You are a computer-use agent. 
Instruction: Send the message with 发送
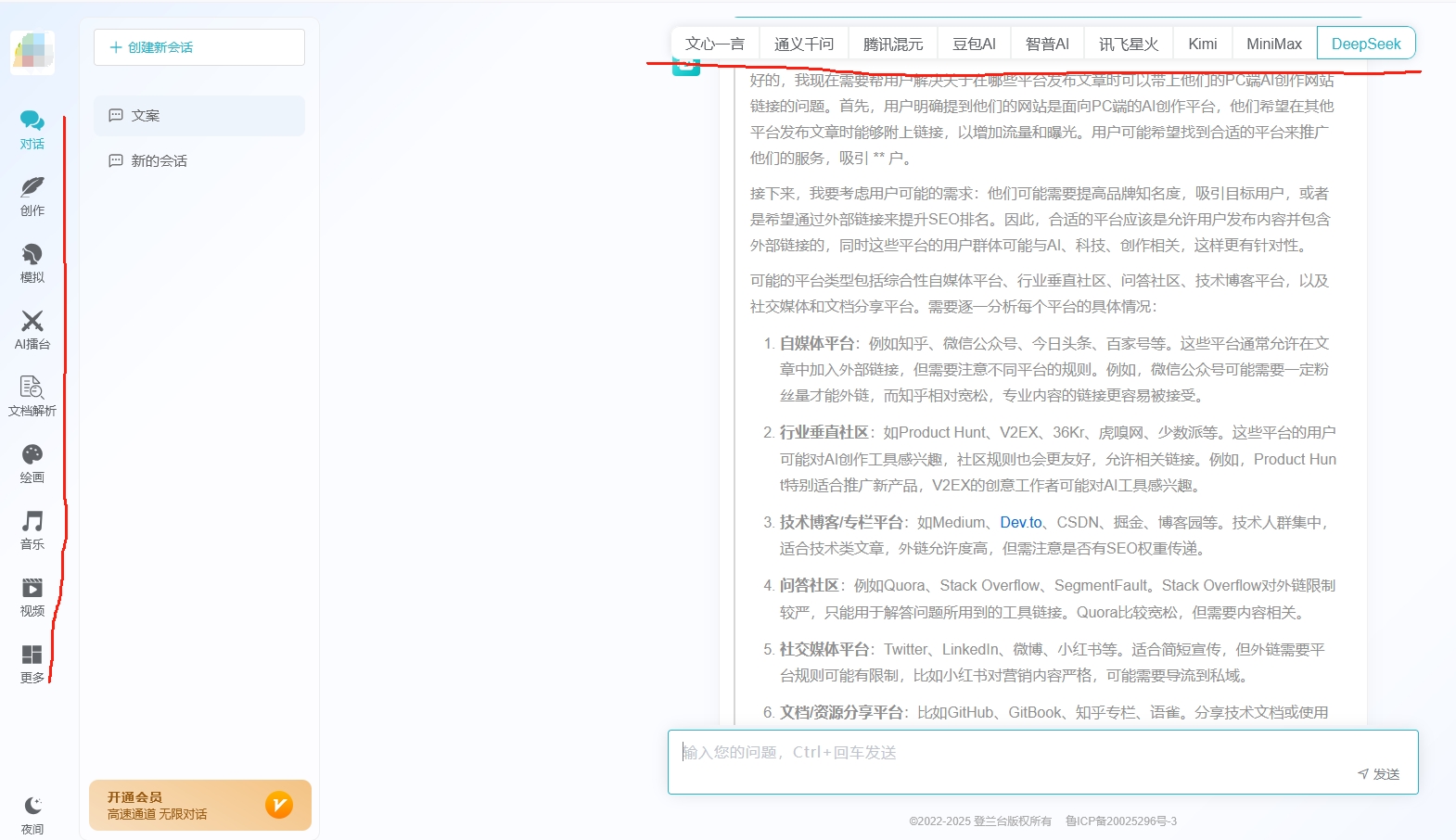coord(1379,774)
